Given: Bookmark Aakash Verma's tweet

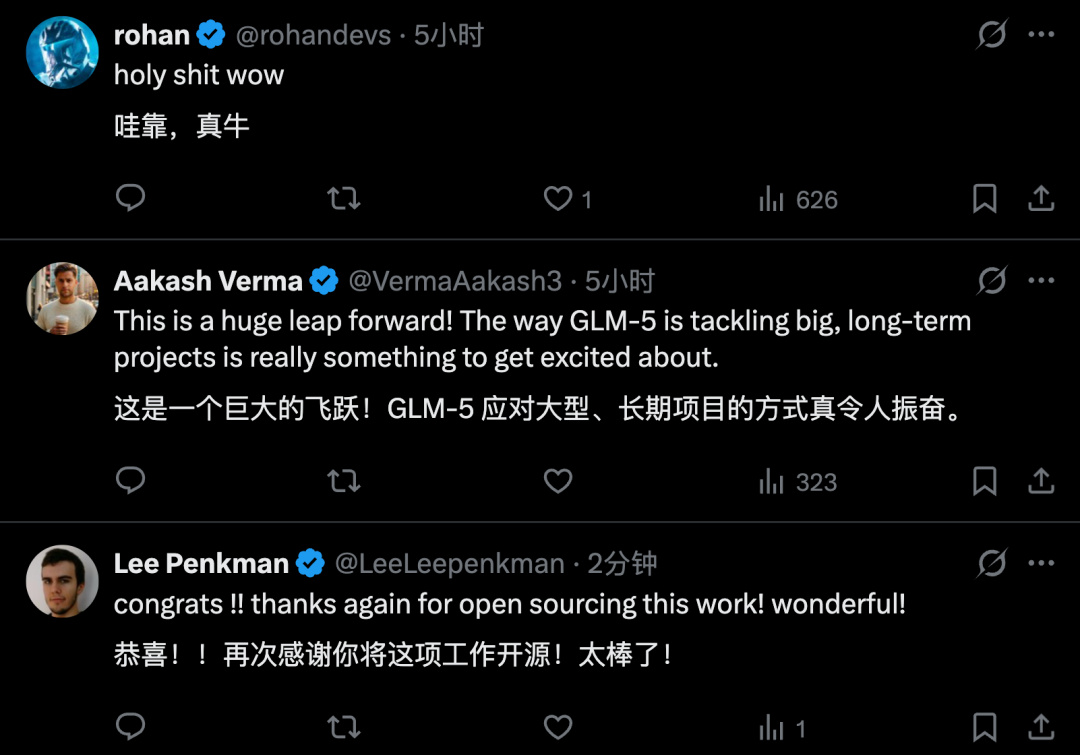Looking at the screenshot, I should (985, 482).
